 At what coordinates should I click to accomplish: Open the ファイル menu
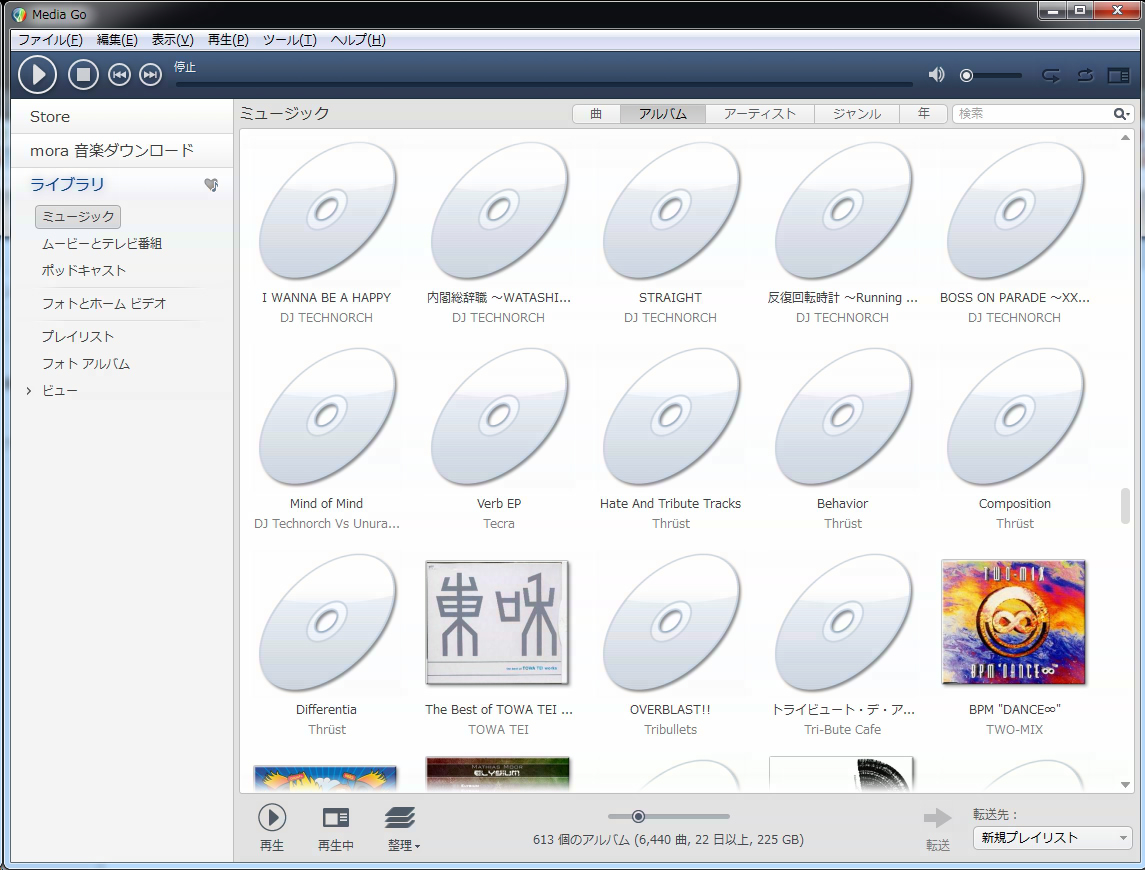pyautogui.click(x=50, y=39)
